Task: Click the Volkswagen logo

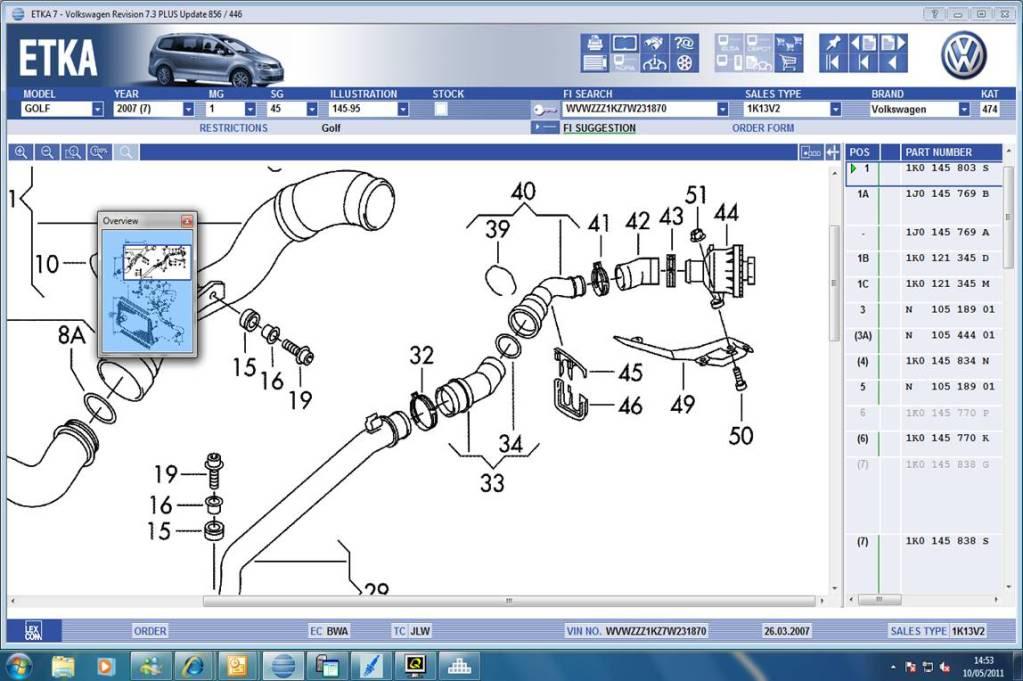Action: (x=964, y=55)
